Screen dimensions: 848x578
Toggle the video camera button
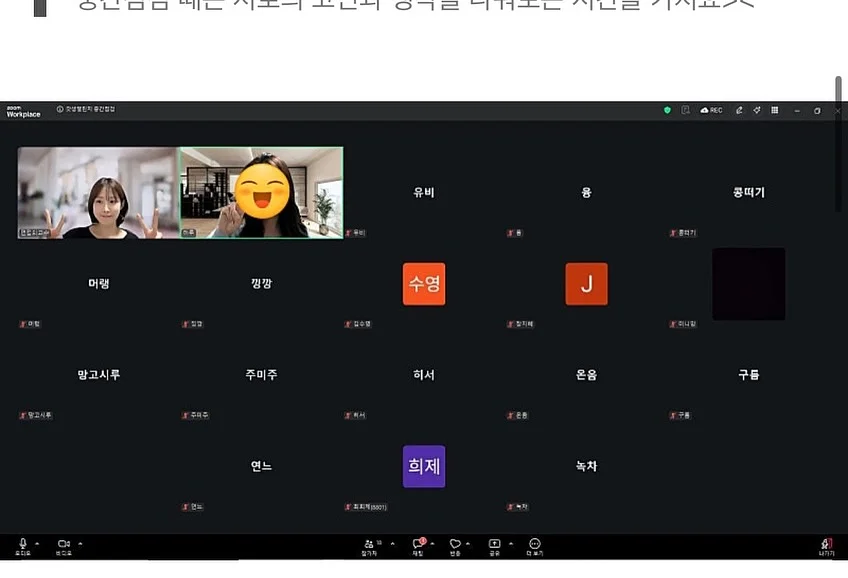(64, 547)
